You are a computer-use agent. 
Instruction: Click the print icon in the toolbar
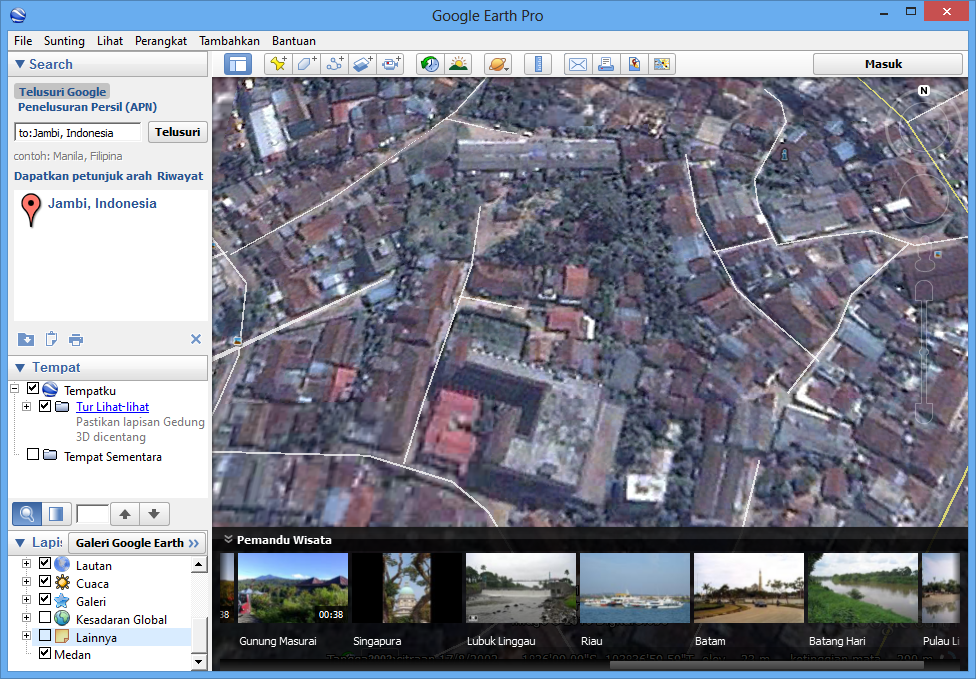(x=606, y=63)
